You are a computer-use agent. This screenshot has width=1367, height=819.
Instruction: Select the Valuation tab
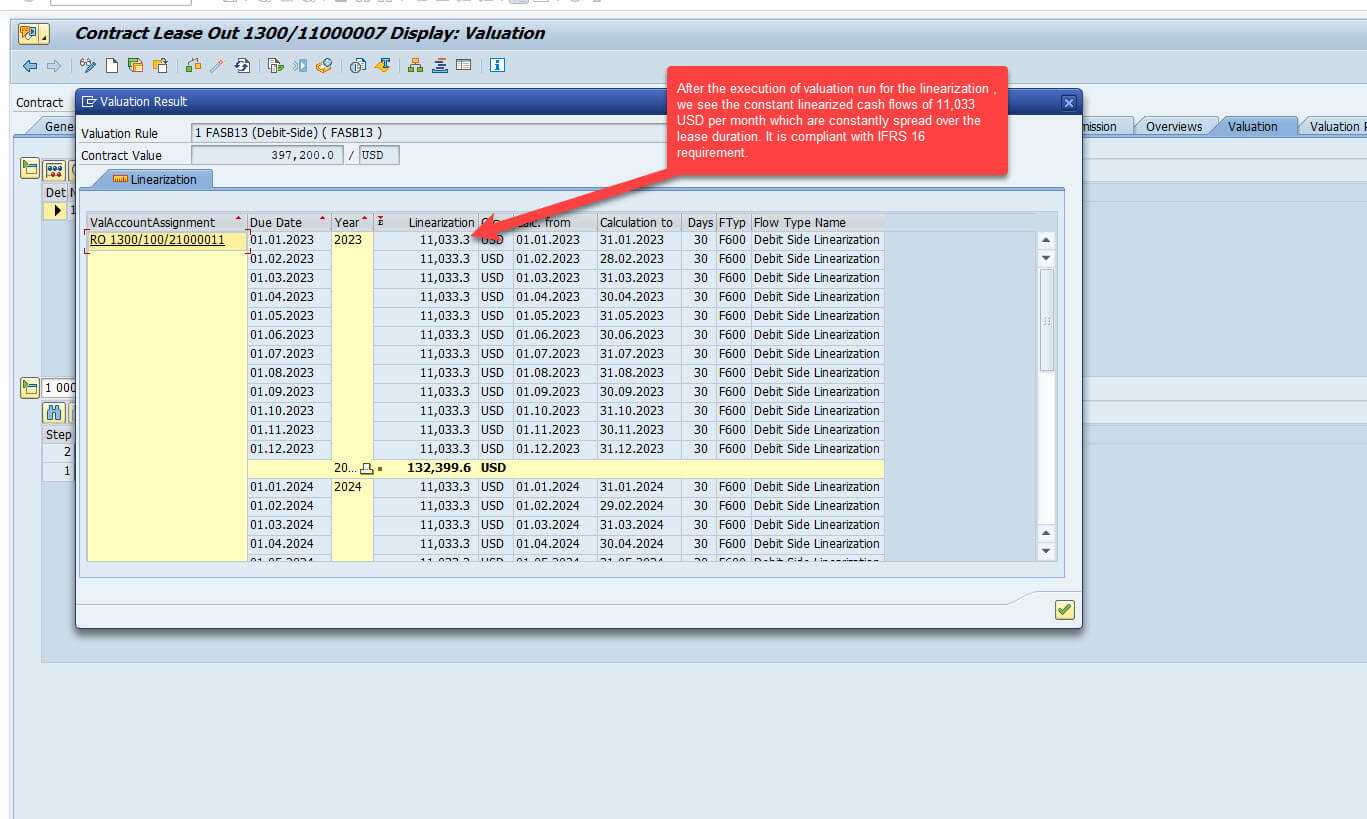(x=1252, y=126)
